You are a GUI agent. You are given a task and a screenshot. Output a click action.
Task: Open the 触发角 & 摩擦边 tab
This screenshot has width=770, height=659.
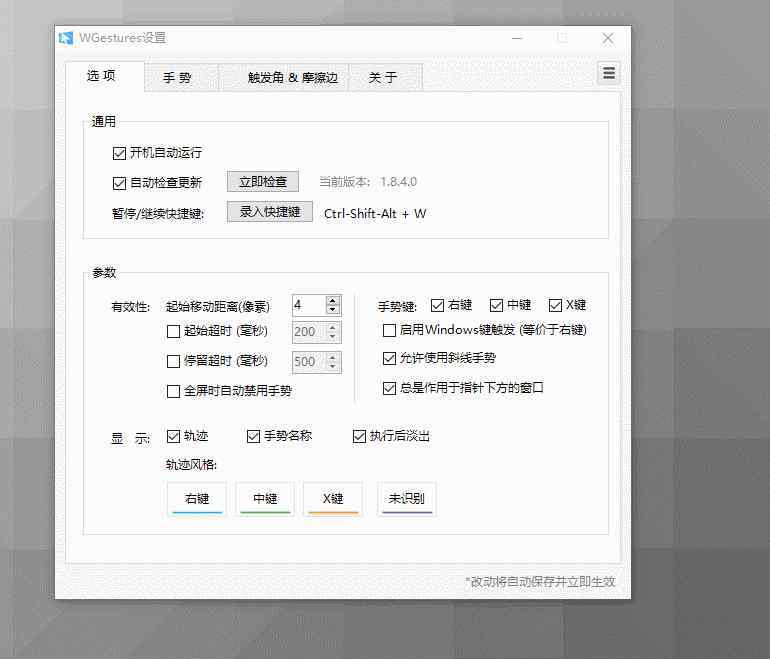(283, 78)
